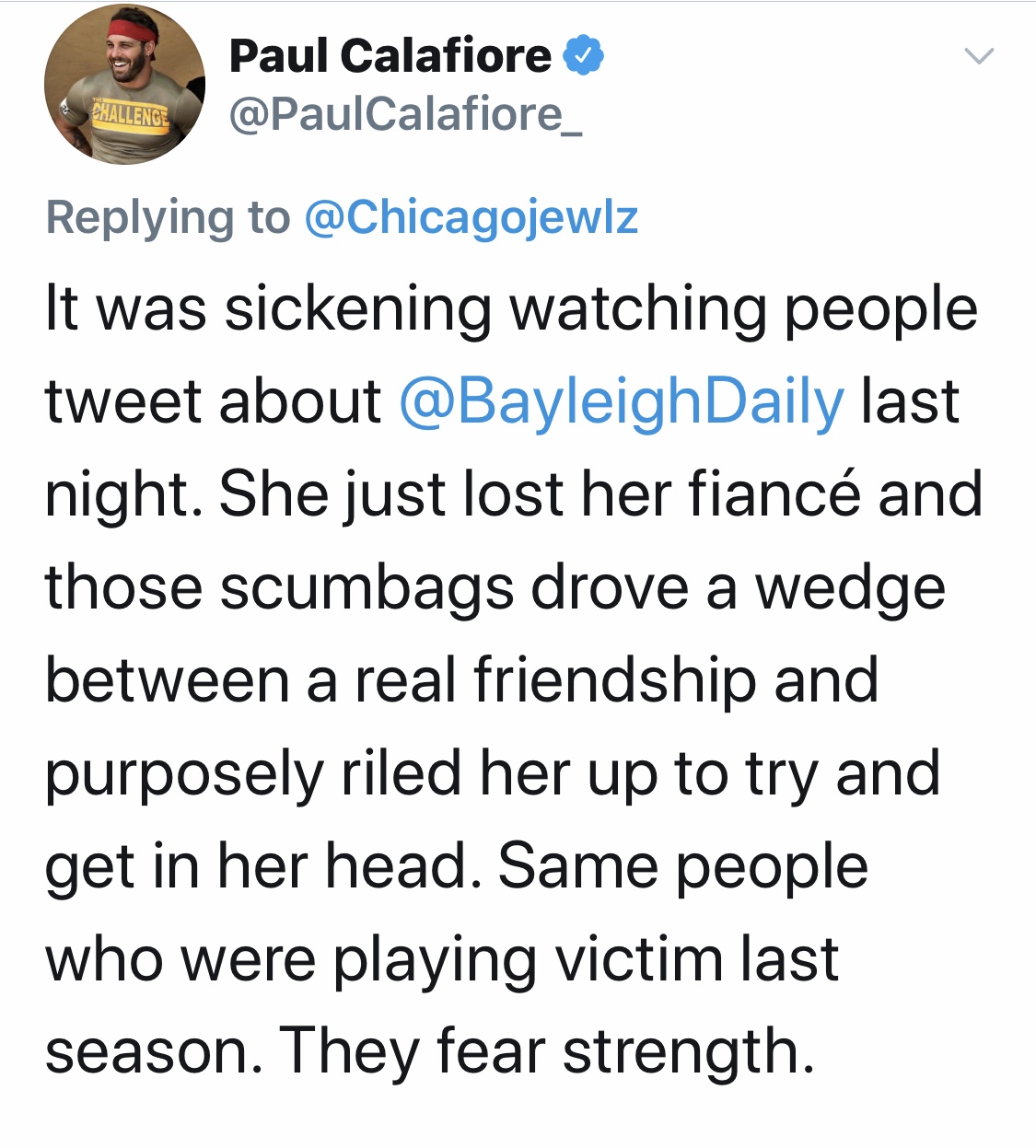Screen dimensions: 1036x1148
Task: Tap the line "It was sickening watching people"
Action: click(x=511, y=309)
